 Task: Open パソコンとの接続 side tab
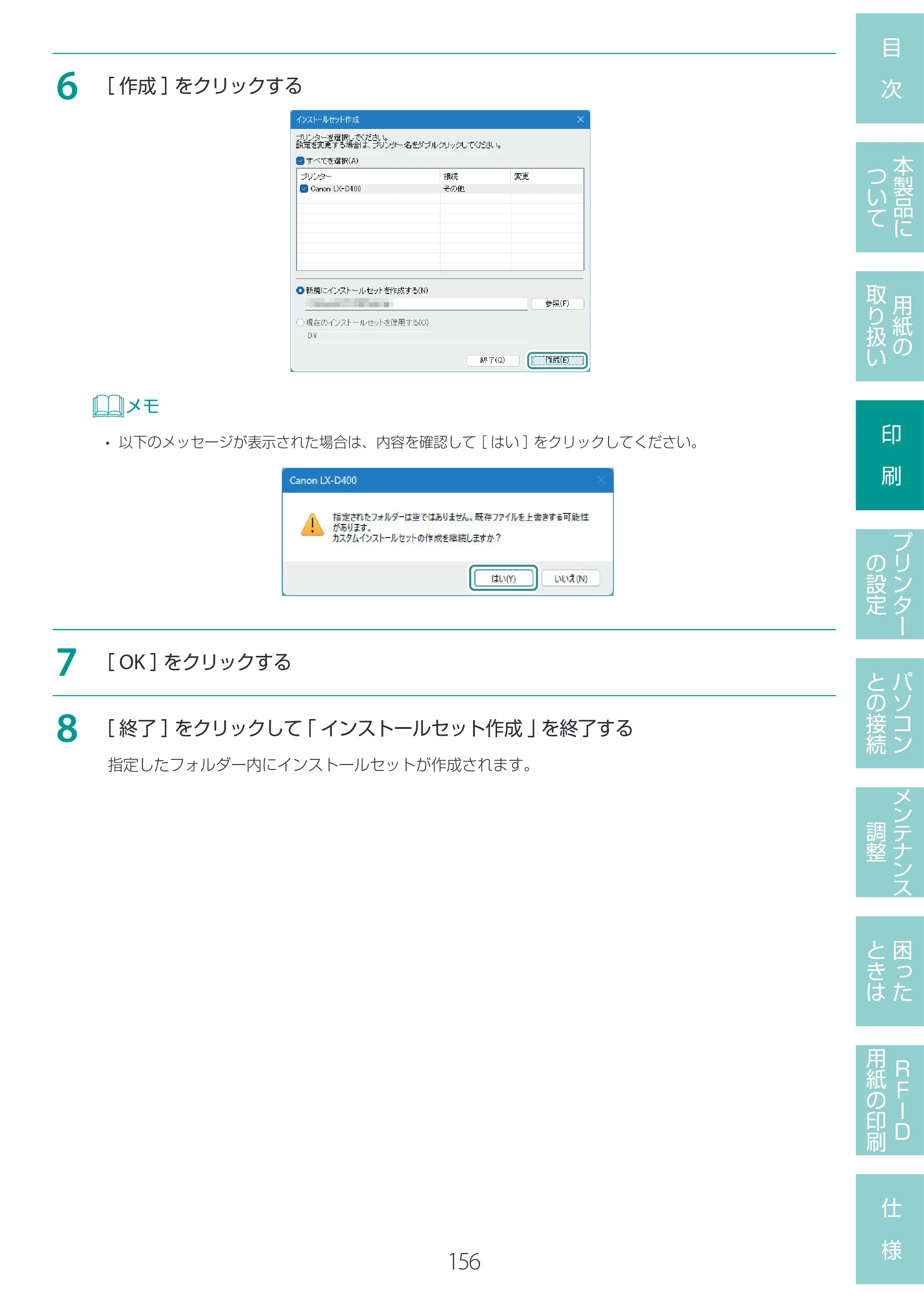[889, 713]
